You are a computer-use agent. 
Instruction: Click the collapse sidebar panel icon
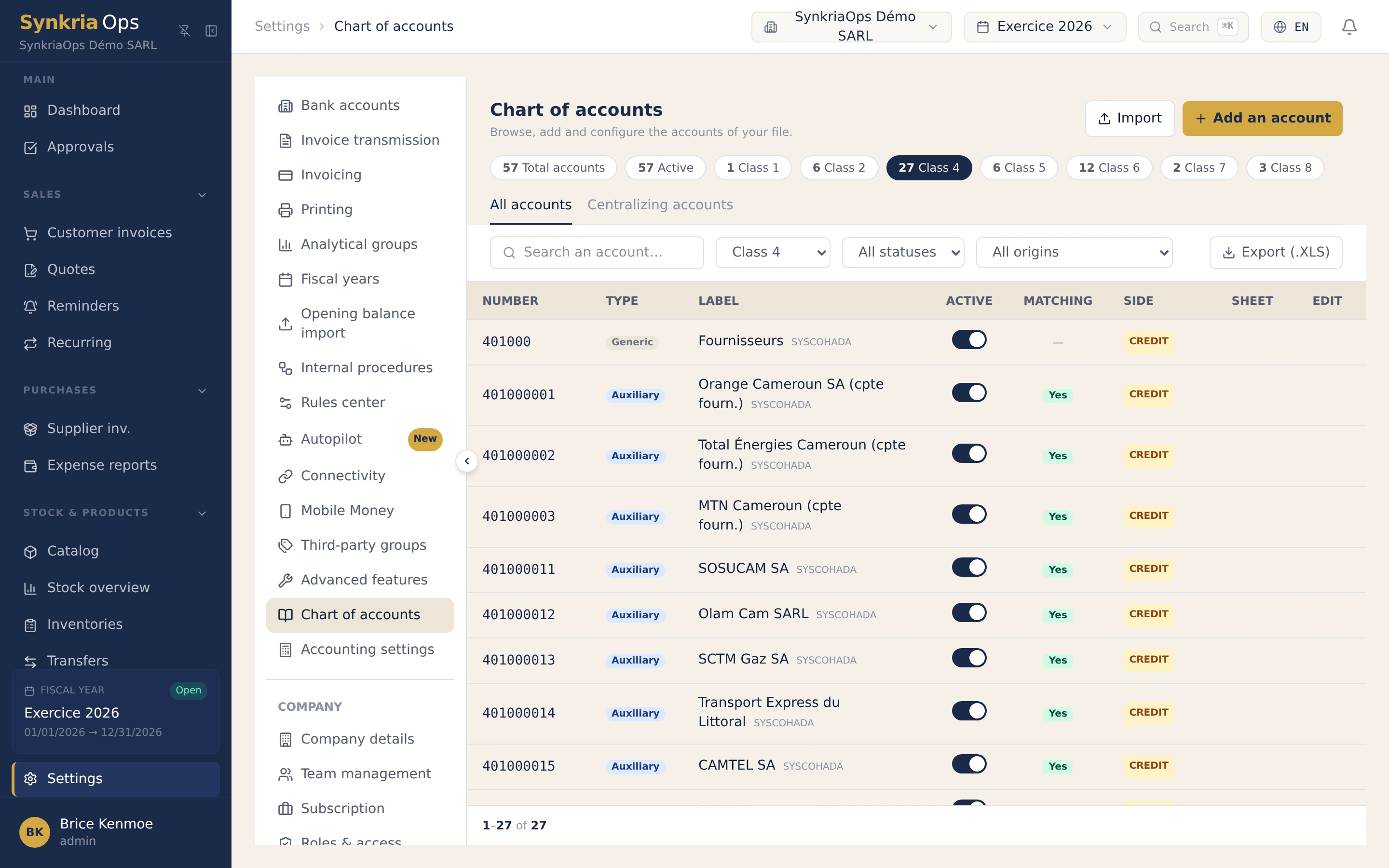(211, 31)
